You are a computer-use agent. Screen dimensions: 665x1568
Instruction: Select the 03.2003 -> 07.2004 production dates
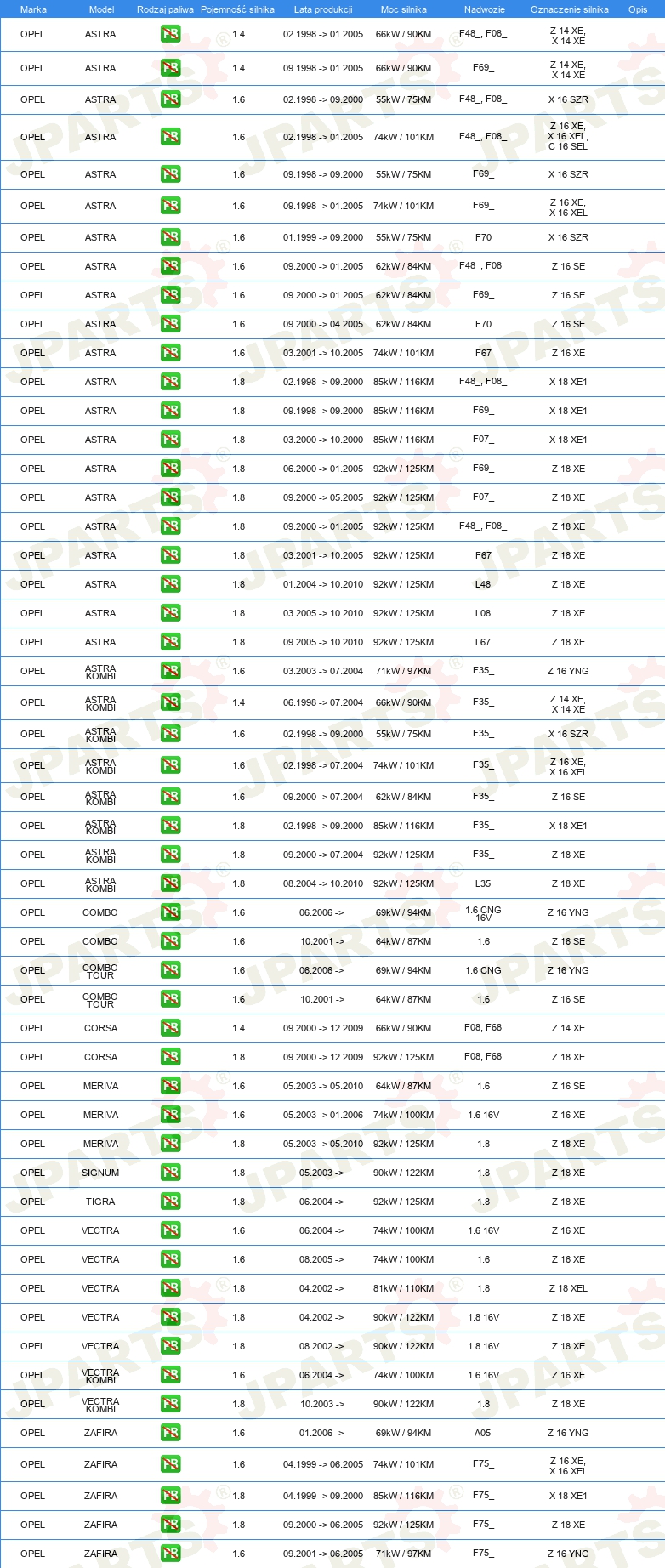click(323, 671)
